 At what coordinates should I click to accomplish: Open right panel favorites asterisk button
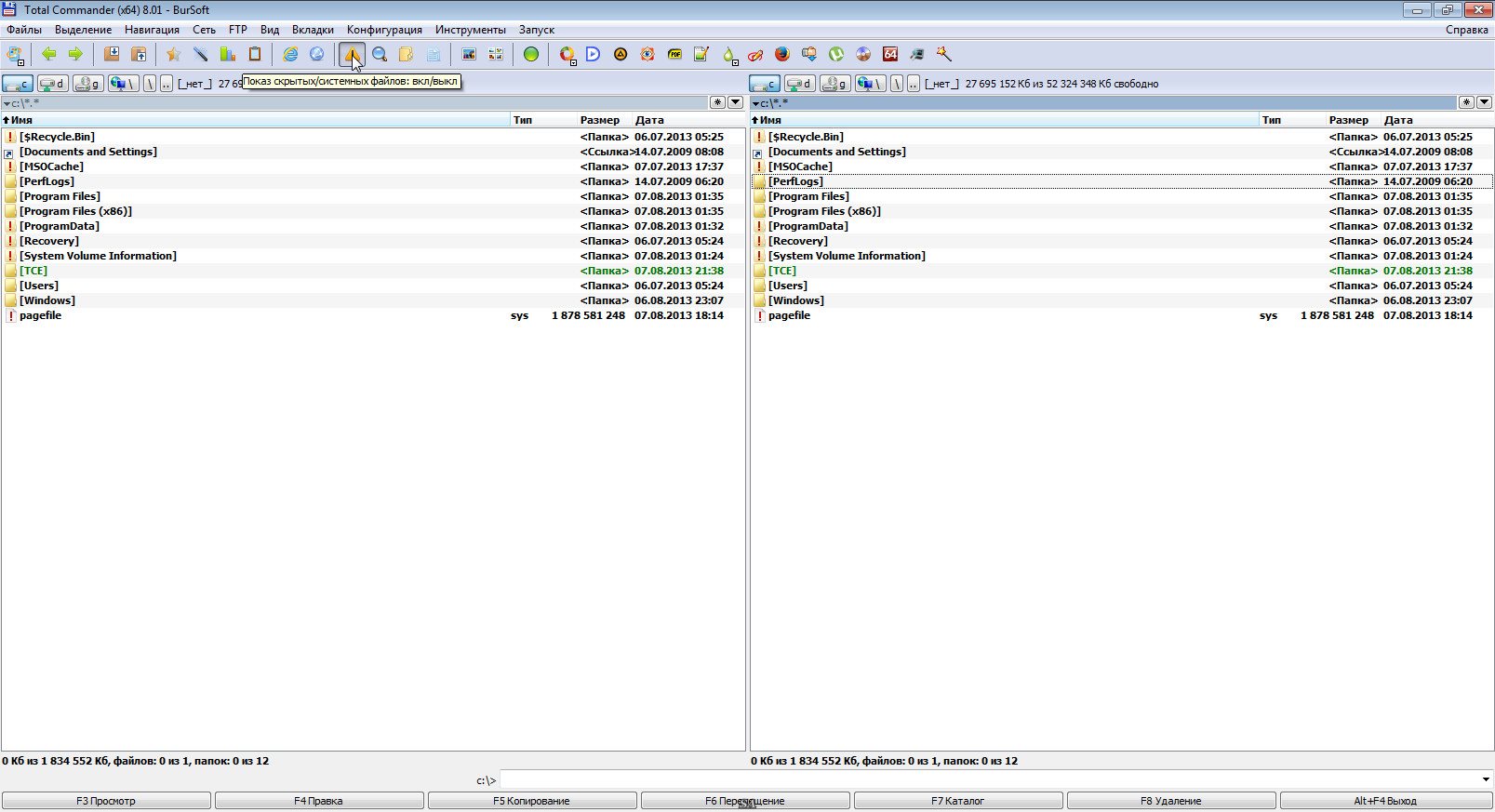1467,102
